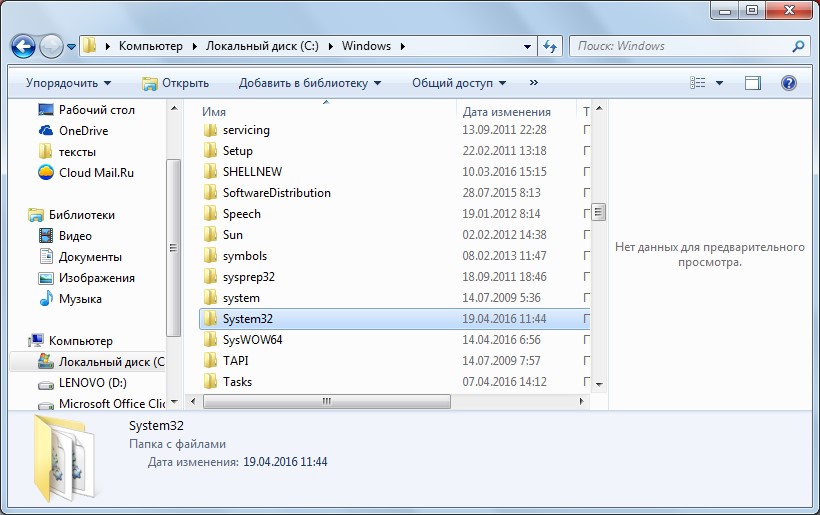820x515 pixels.
Task: Click horizontal scroll right arrow
Action: coord(581,402)
